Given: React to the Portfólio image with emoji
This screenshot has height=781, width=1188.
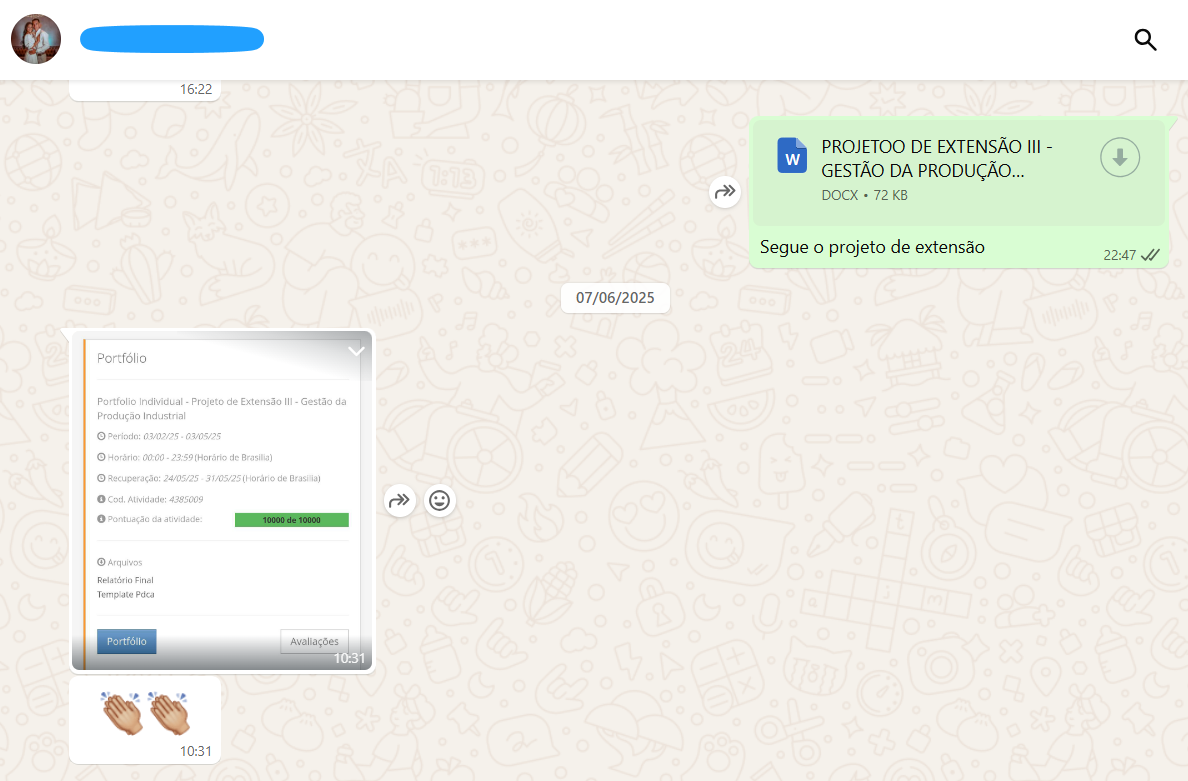Looking at the screenshot, I should point(440,500).
